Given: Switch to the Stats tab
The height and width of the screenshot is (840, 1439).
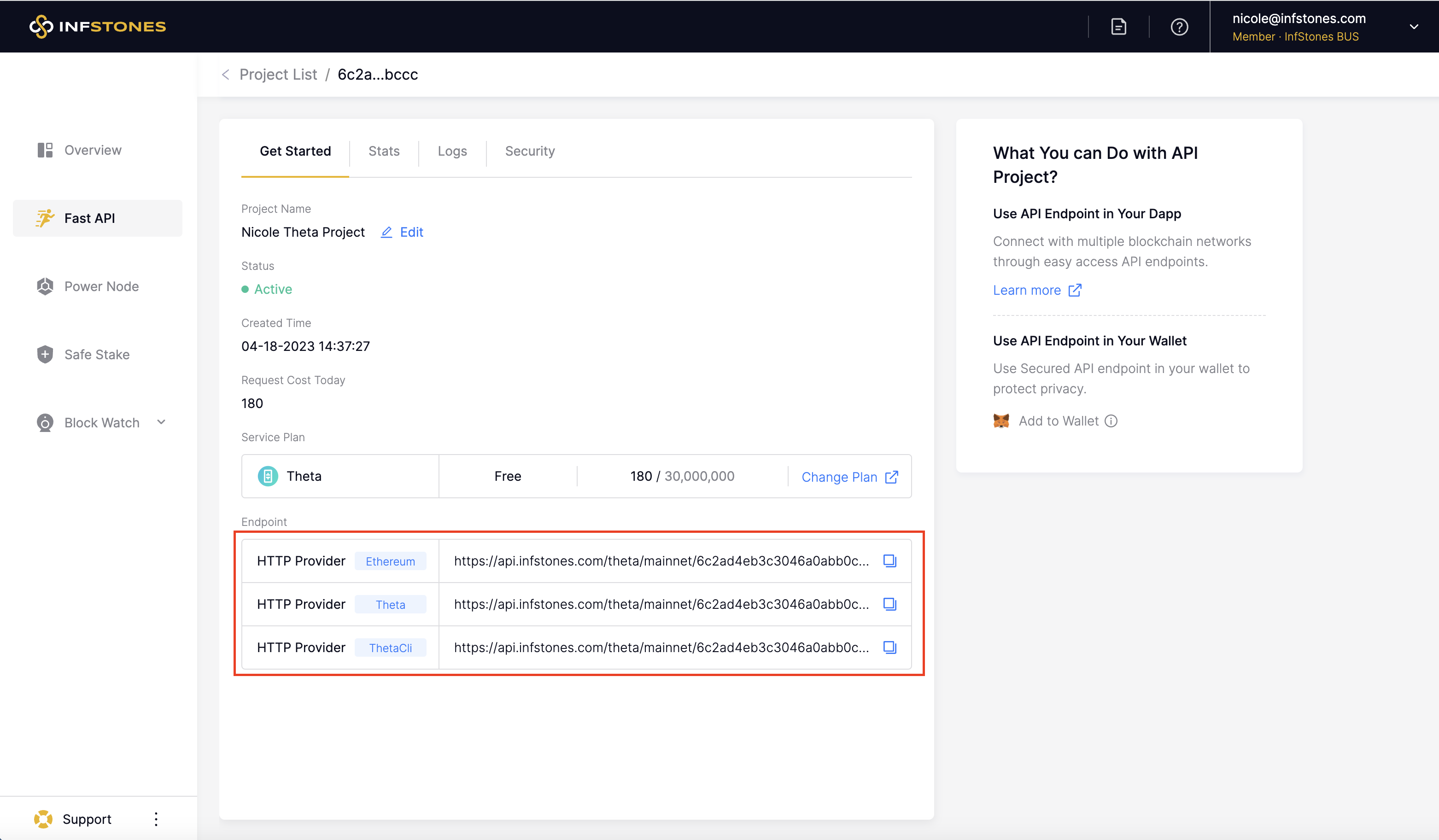Looking at the screenshot, I should [384, 152].
